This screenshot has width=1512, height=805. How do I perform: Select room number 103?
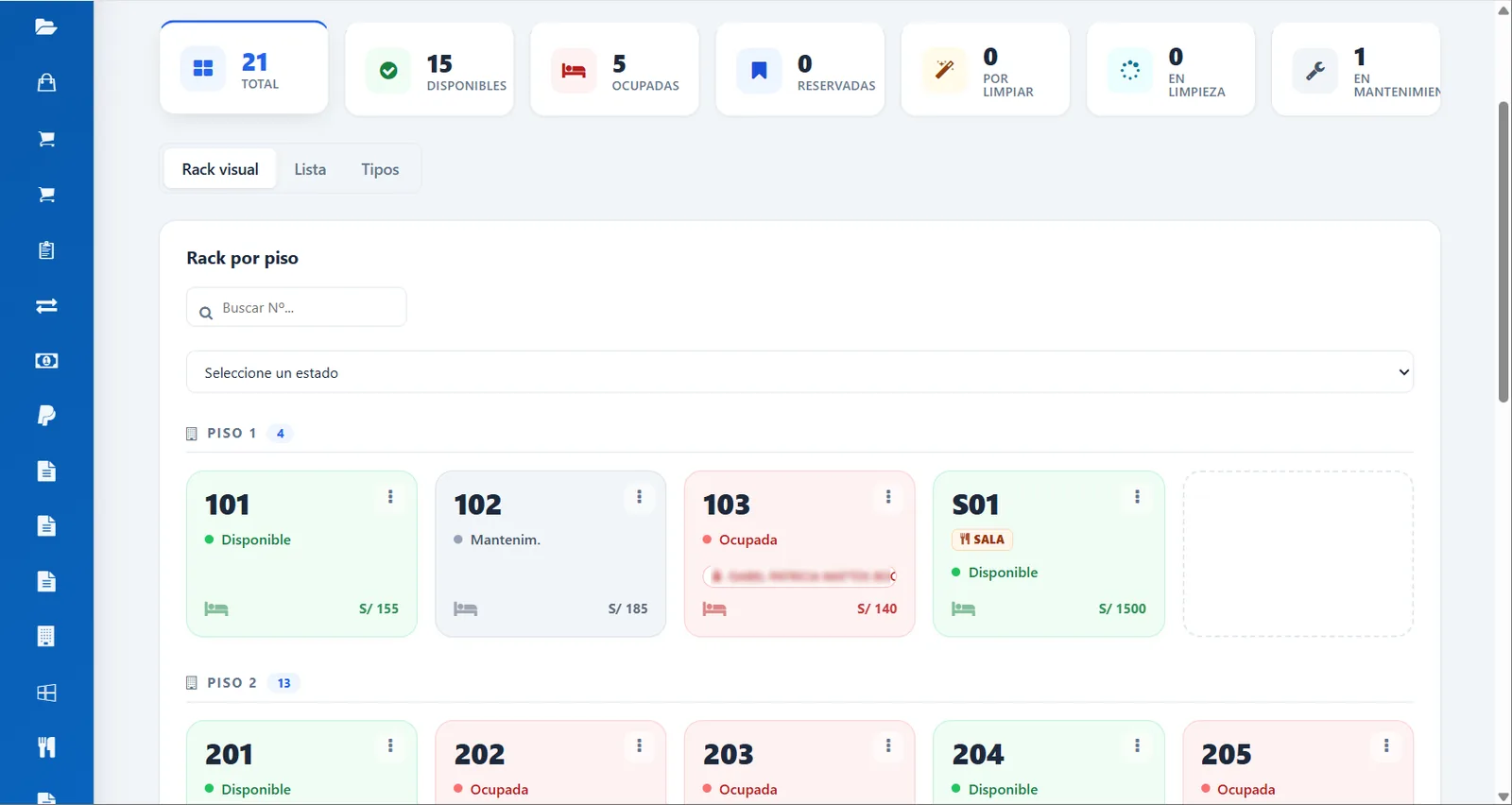[x=727, y=505]
